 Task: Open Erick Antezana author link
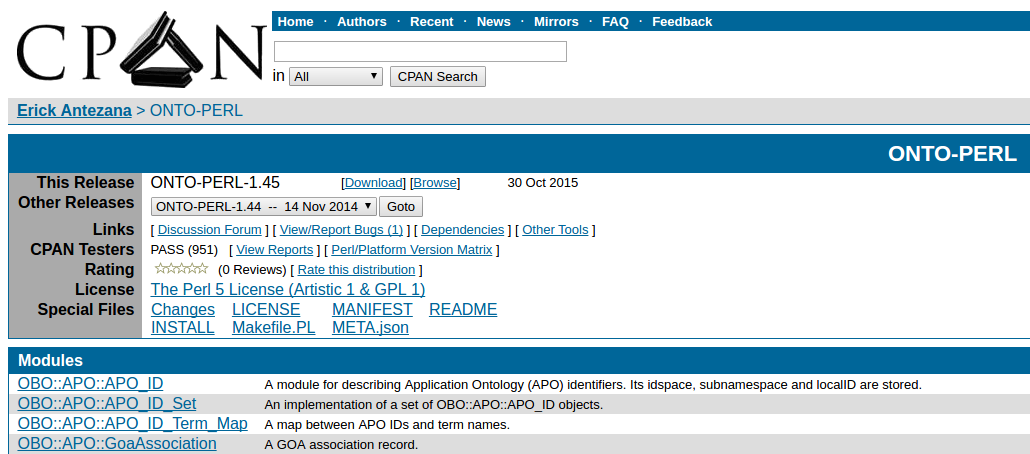pyautogui.click(x=74, y=110)
